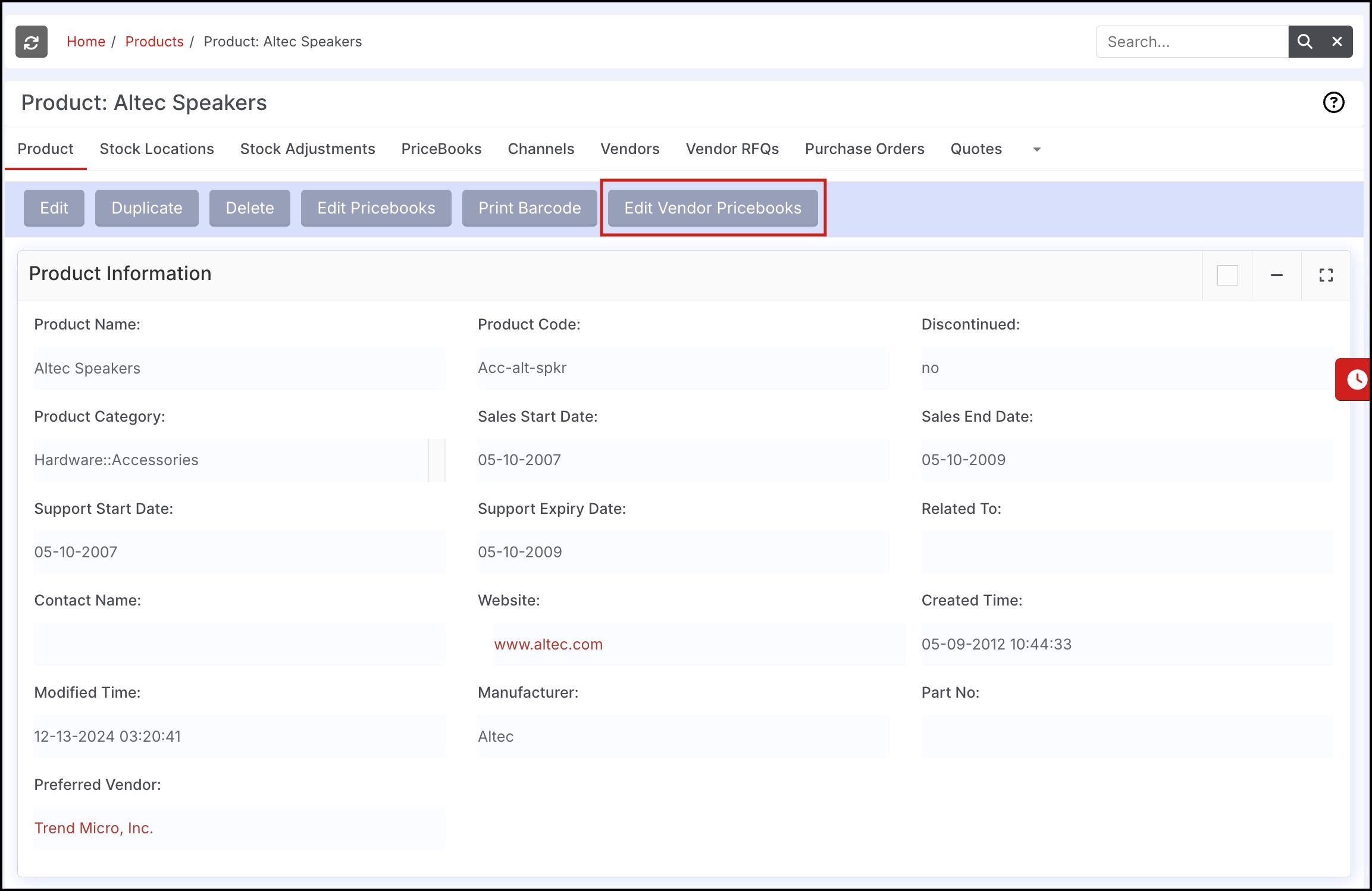Open the www.altec.com website link
1372x891 pixels.
click(548, 644)
